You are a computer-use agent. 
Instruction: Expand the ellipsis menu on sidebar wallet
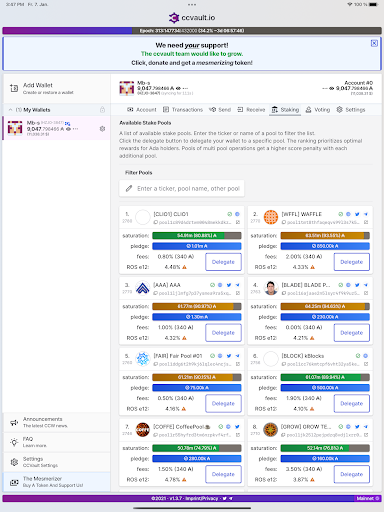coord(76,129)
